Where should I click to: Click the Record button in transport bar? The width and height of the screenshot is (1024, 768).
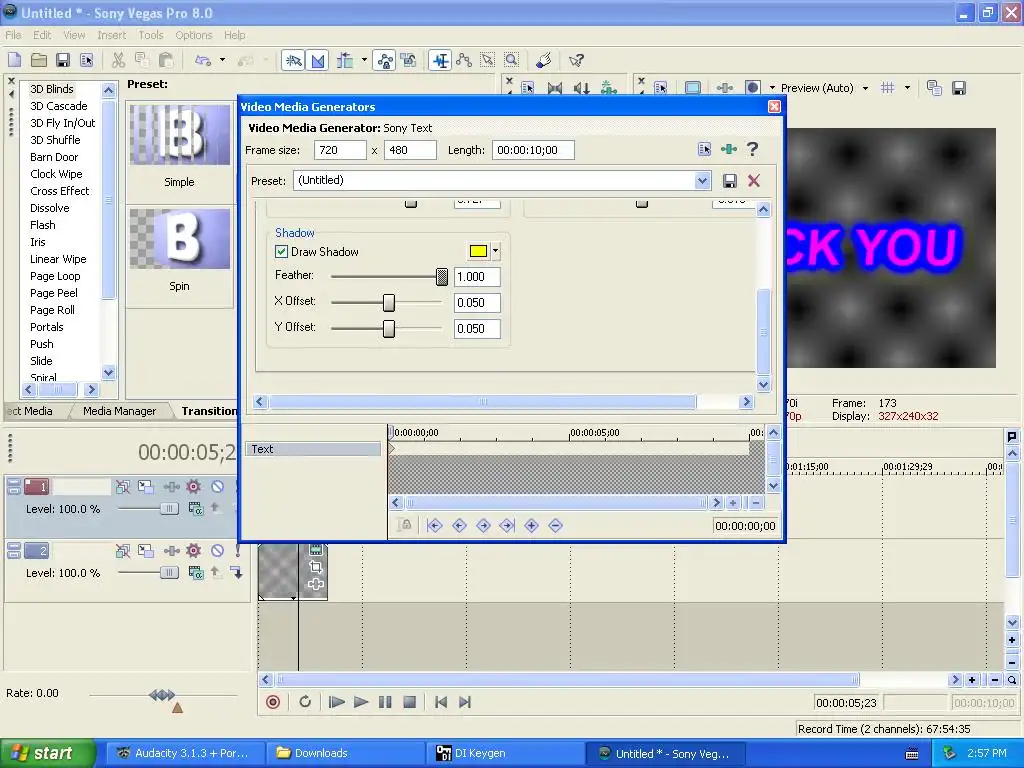pos(273,702)
